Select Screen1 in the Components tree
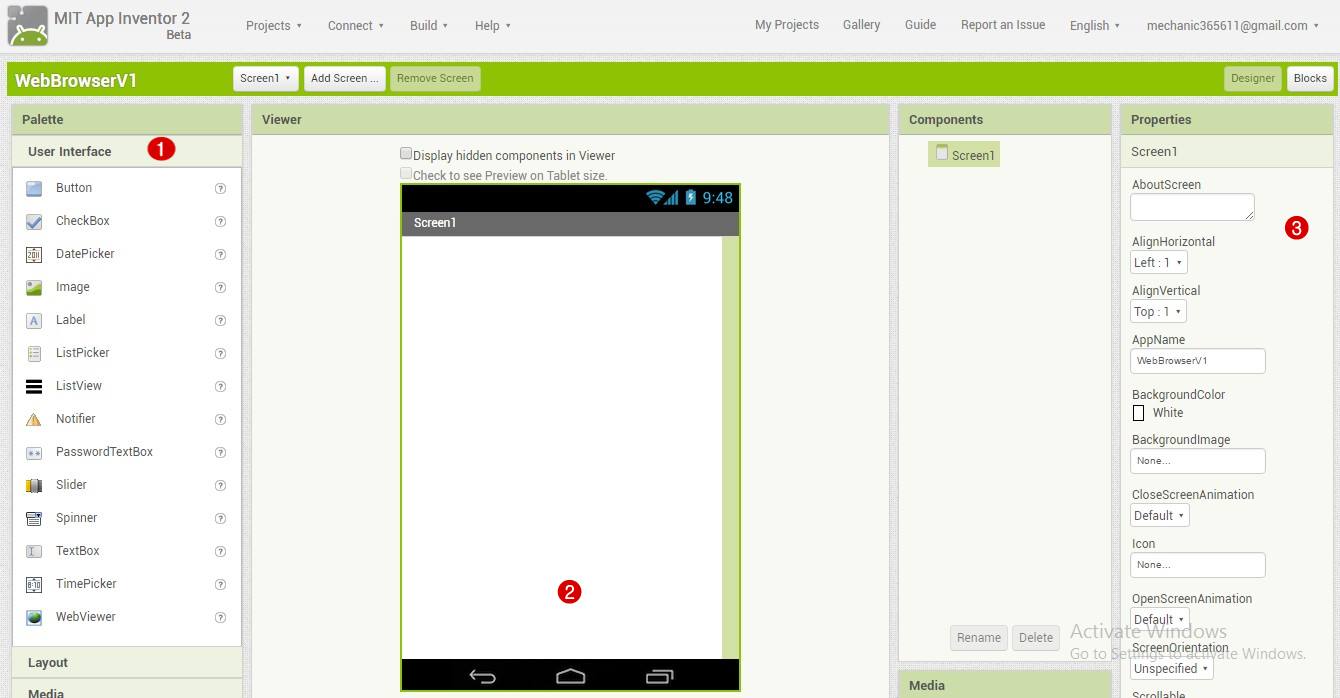This screenshot has height=698, width=1340. 964,155
